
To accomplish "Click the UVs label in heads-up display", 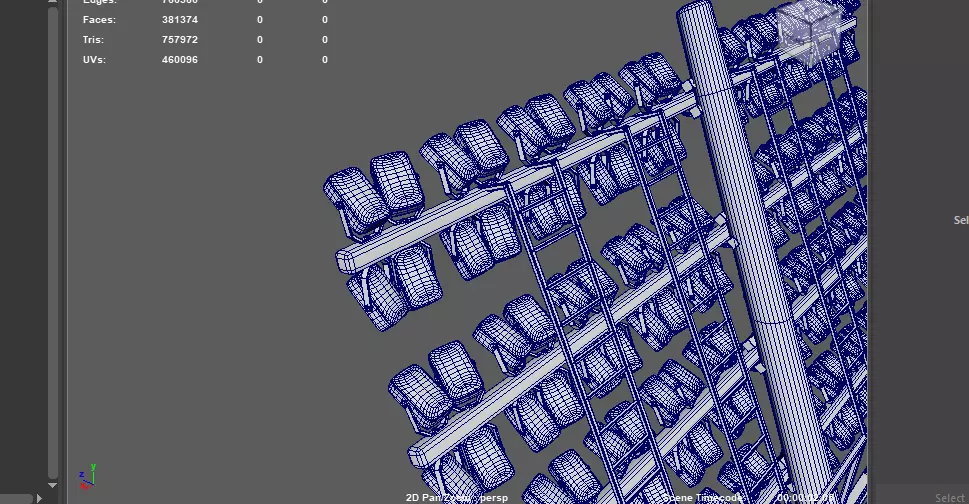I will click(x=94, y=60).
